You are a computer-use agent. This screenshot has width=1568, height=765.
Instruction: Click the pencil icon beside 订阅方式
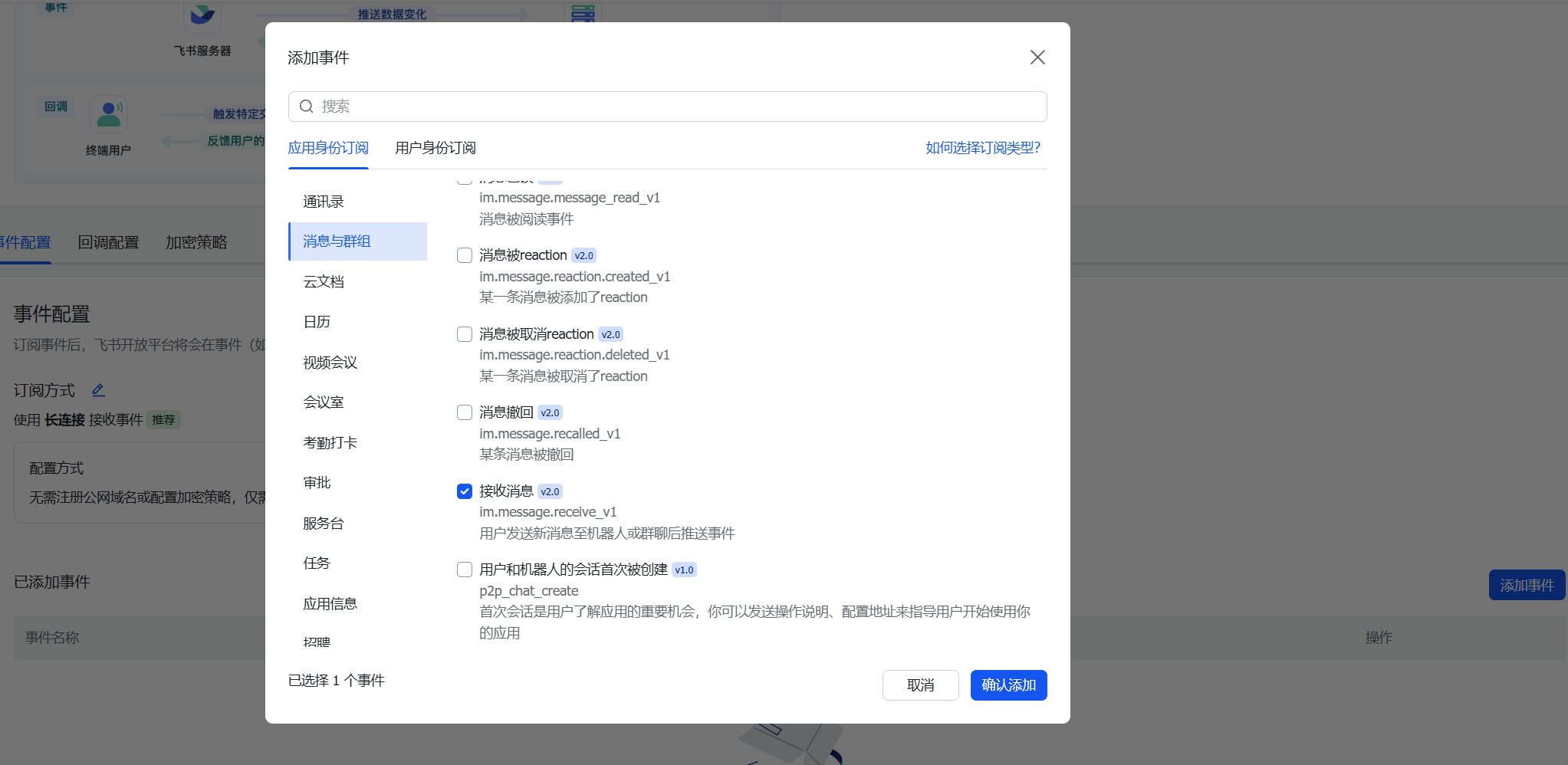coord(98,390)
